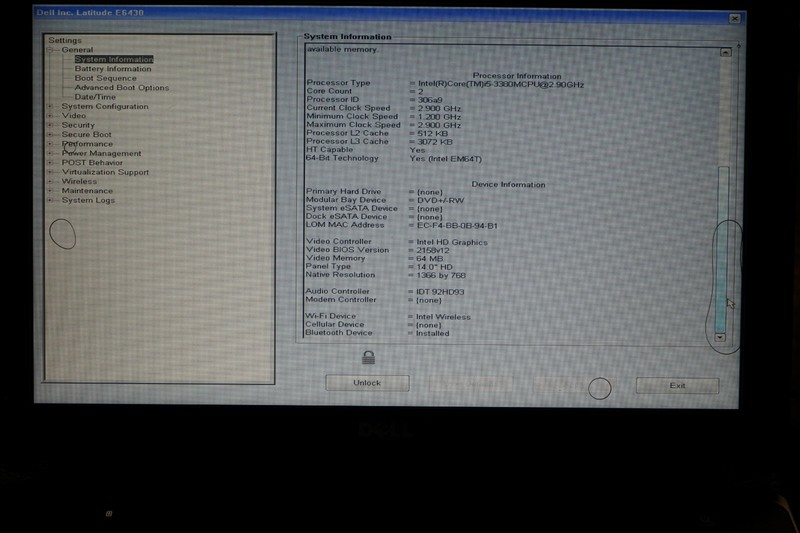Image resolution: width=800 pixels, height=533 pixels.
Task: Click the scroll down arrow
Action: point(720,337)
